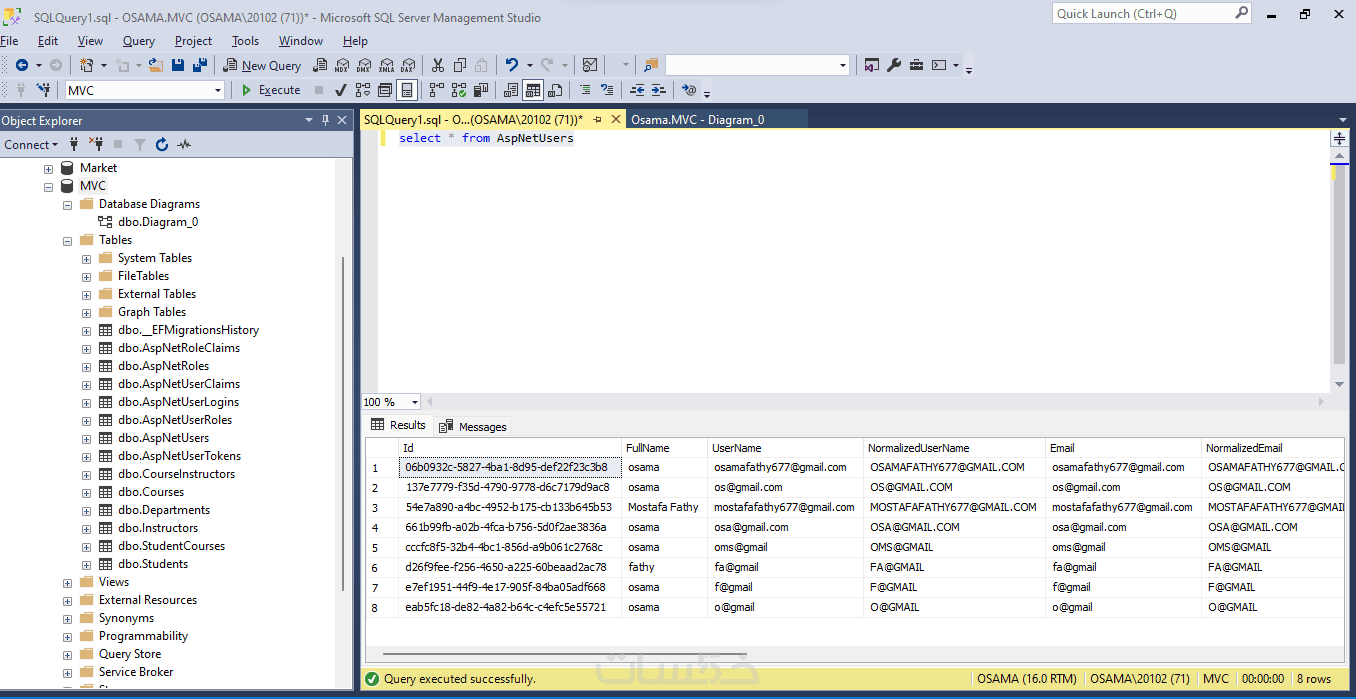The width and height of the screenshot is (1356, 699).
Task: Click the Undo arrow icon
Action: tap(511, 65)
